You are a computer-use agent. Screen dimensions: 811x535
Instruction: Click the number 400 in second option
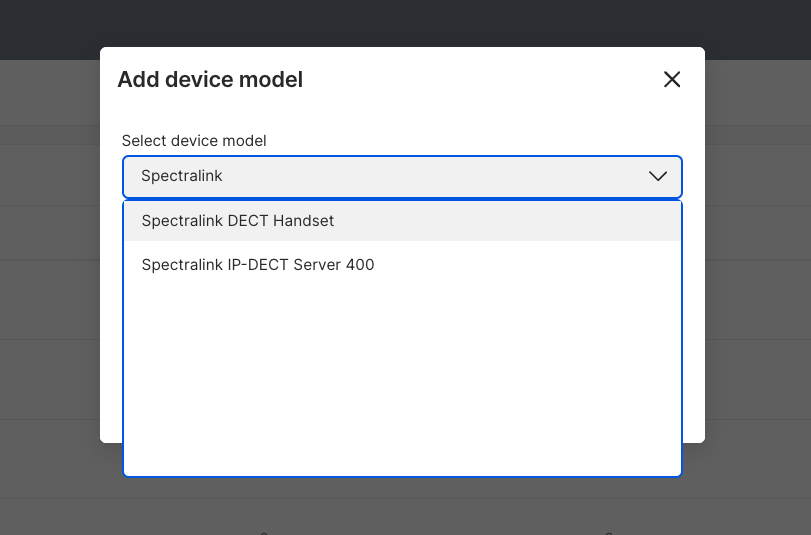tap(360, 265)
